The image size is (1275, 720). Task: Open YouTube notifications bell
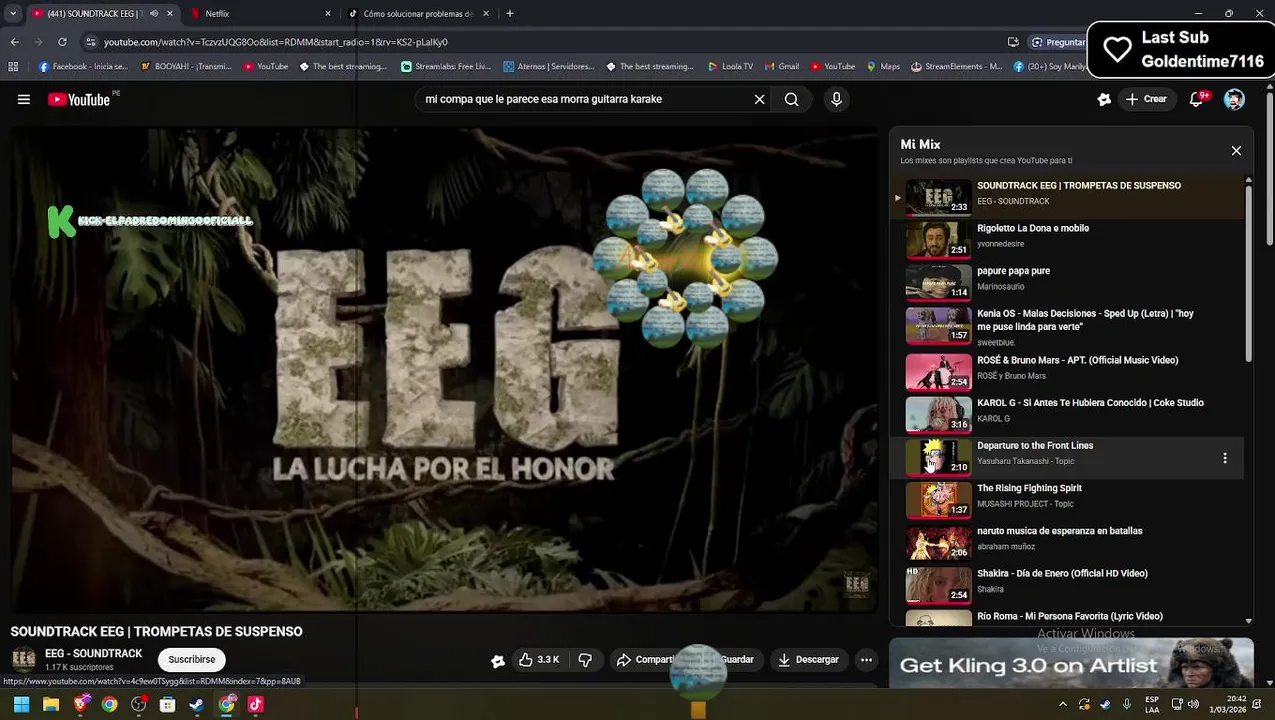(x=1196, y=99)
